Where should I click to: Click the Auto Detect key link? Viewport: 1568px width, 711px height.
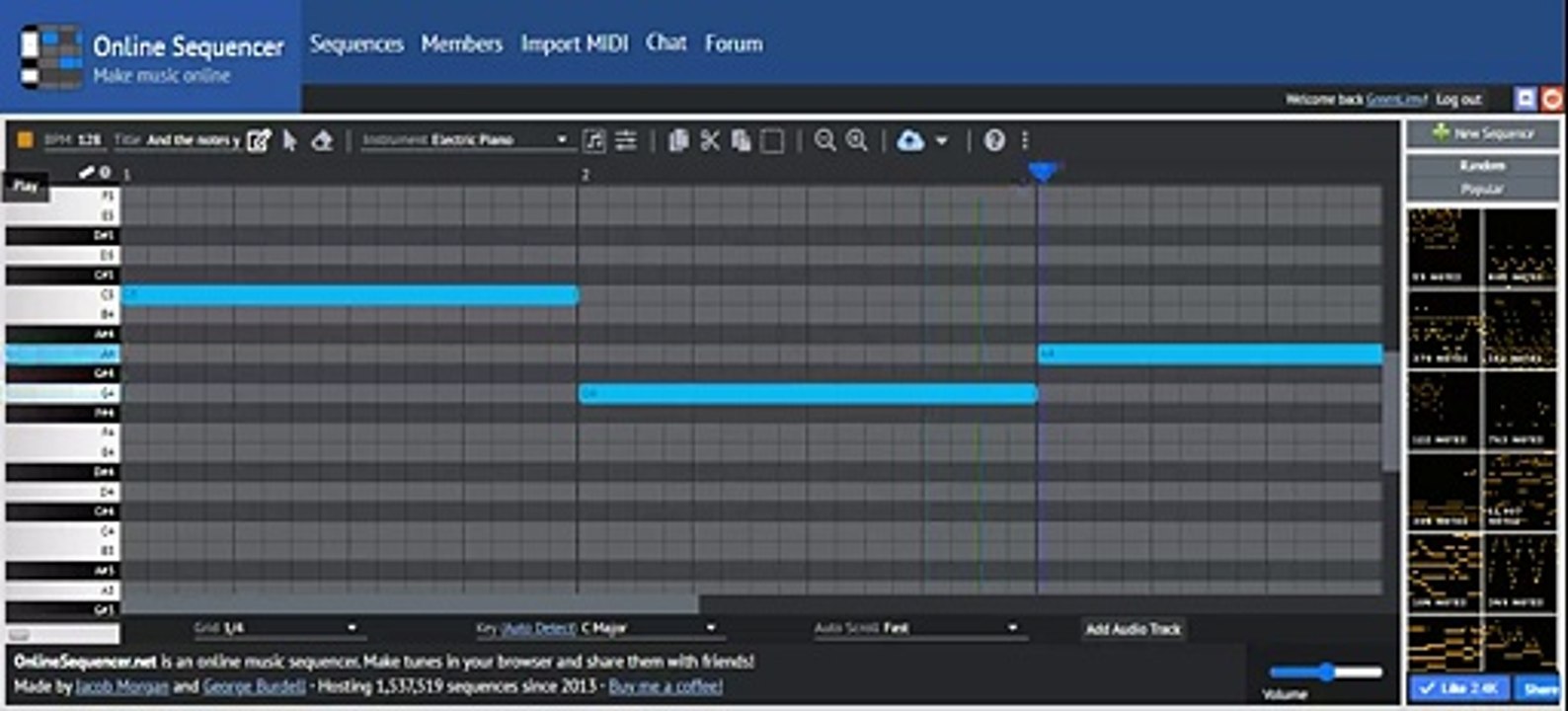(x=539, y=628)
